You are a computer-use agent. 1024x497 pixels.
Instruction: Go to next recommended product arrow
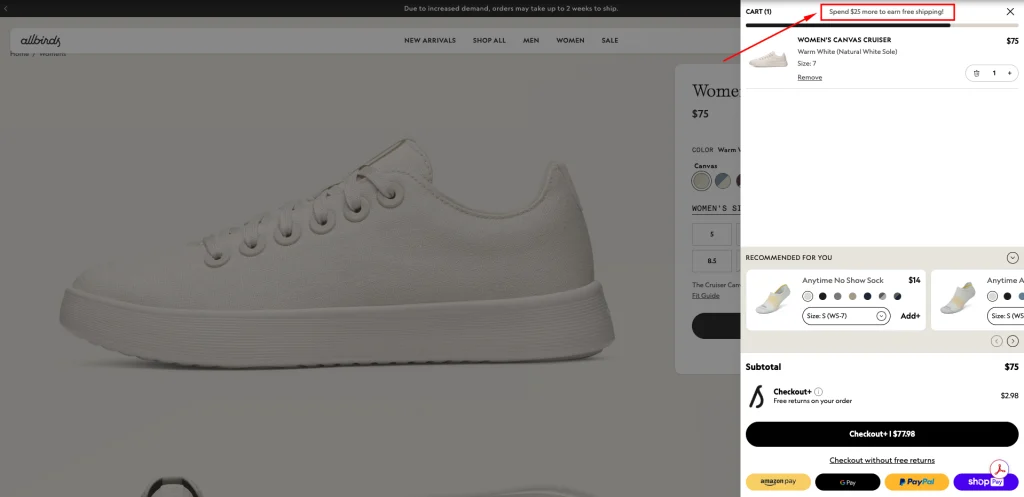click(x=1012, y=340)
